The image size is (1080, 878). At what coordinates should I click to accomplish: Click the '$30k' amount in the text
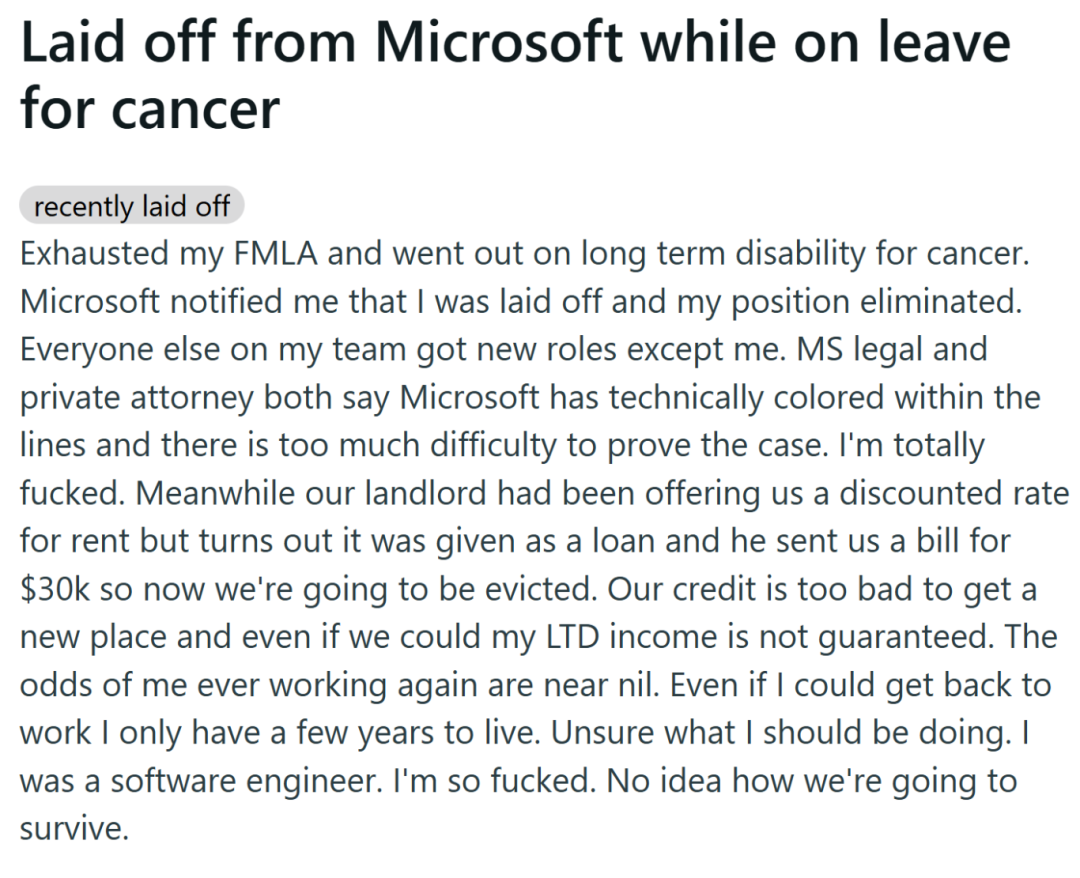click(x=55, y=589)
